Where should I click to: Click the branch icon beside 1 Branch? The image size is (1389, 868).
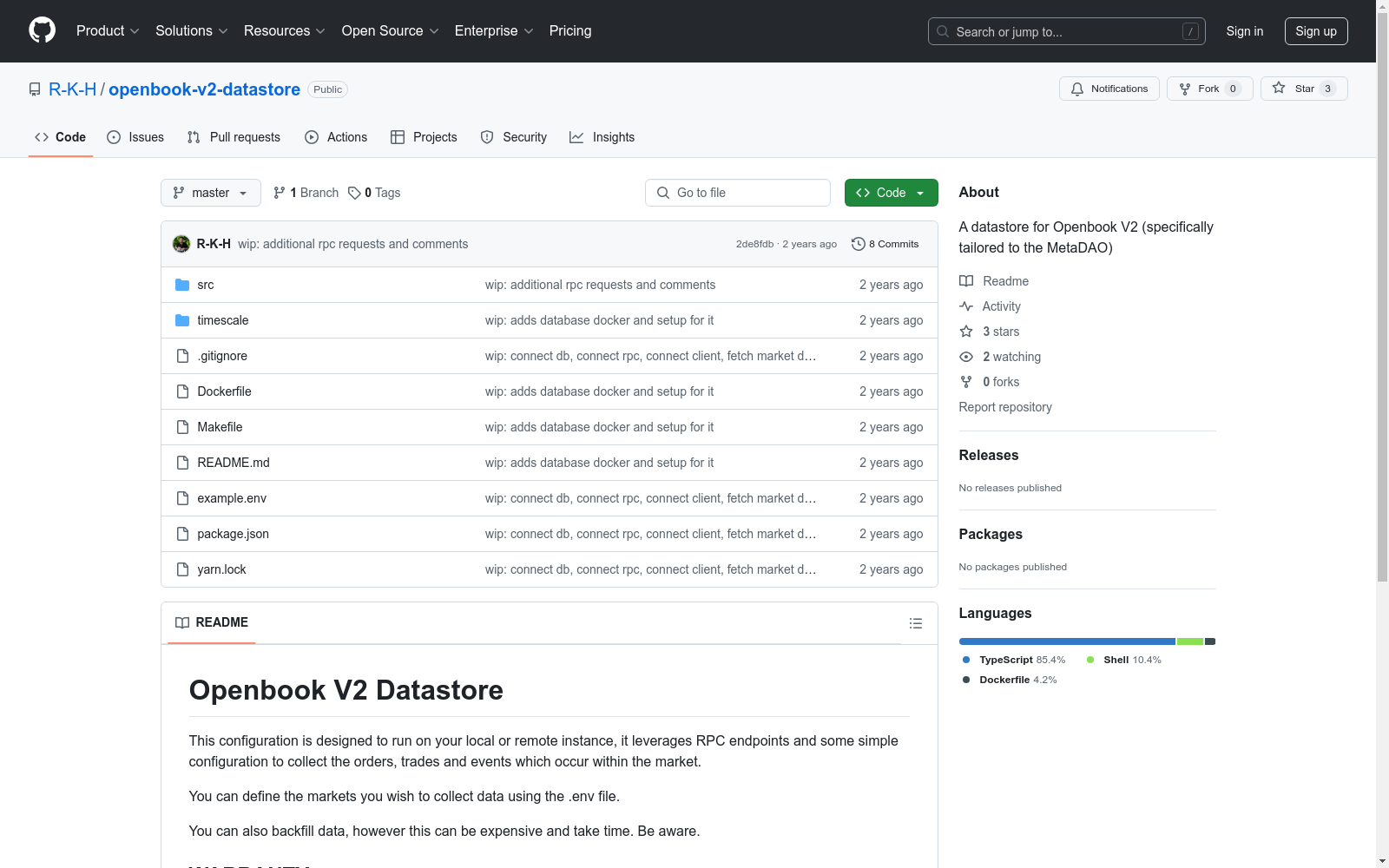(280, 193)
